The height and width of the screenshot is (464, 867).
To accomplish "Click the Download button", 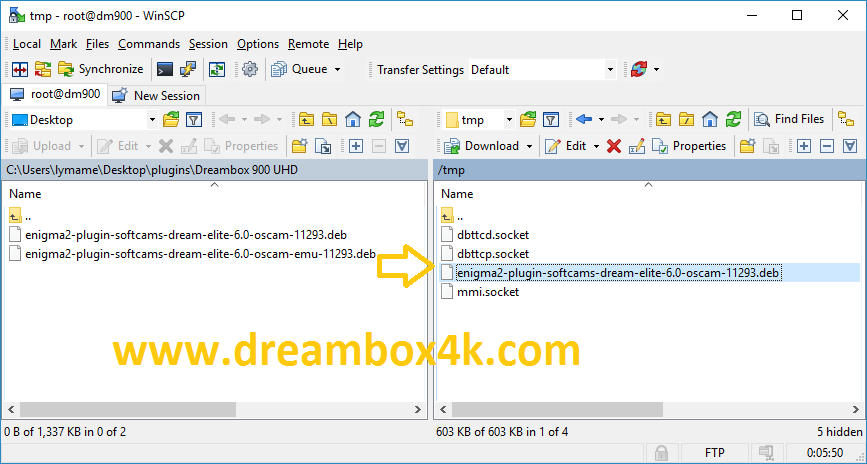I will tap(481, 146).
